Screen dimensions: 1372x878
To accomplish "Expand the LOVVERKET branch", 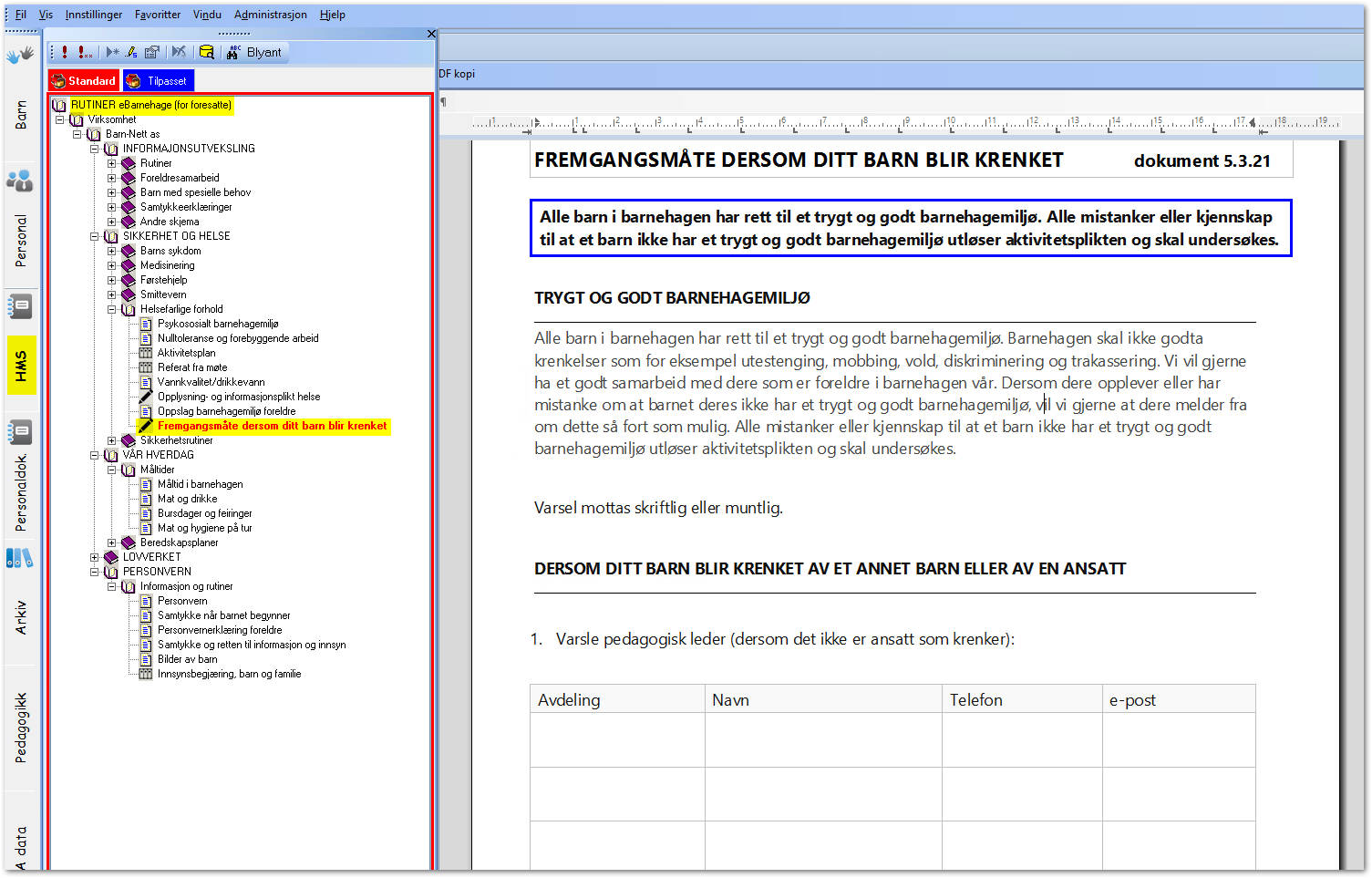I will [95, 557].
